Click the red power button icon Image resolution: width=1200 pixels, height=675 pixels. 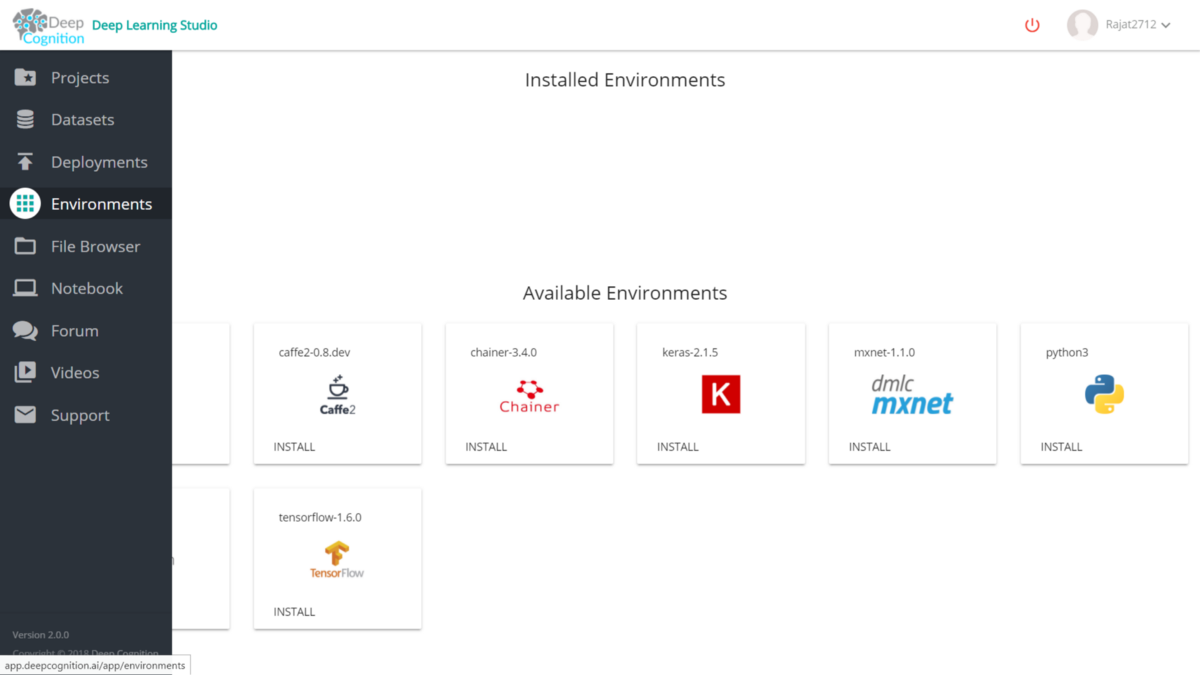1033,25
